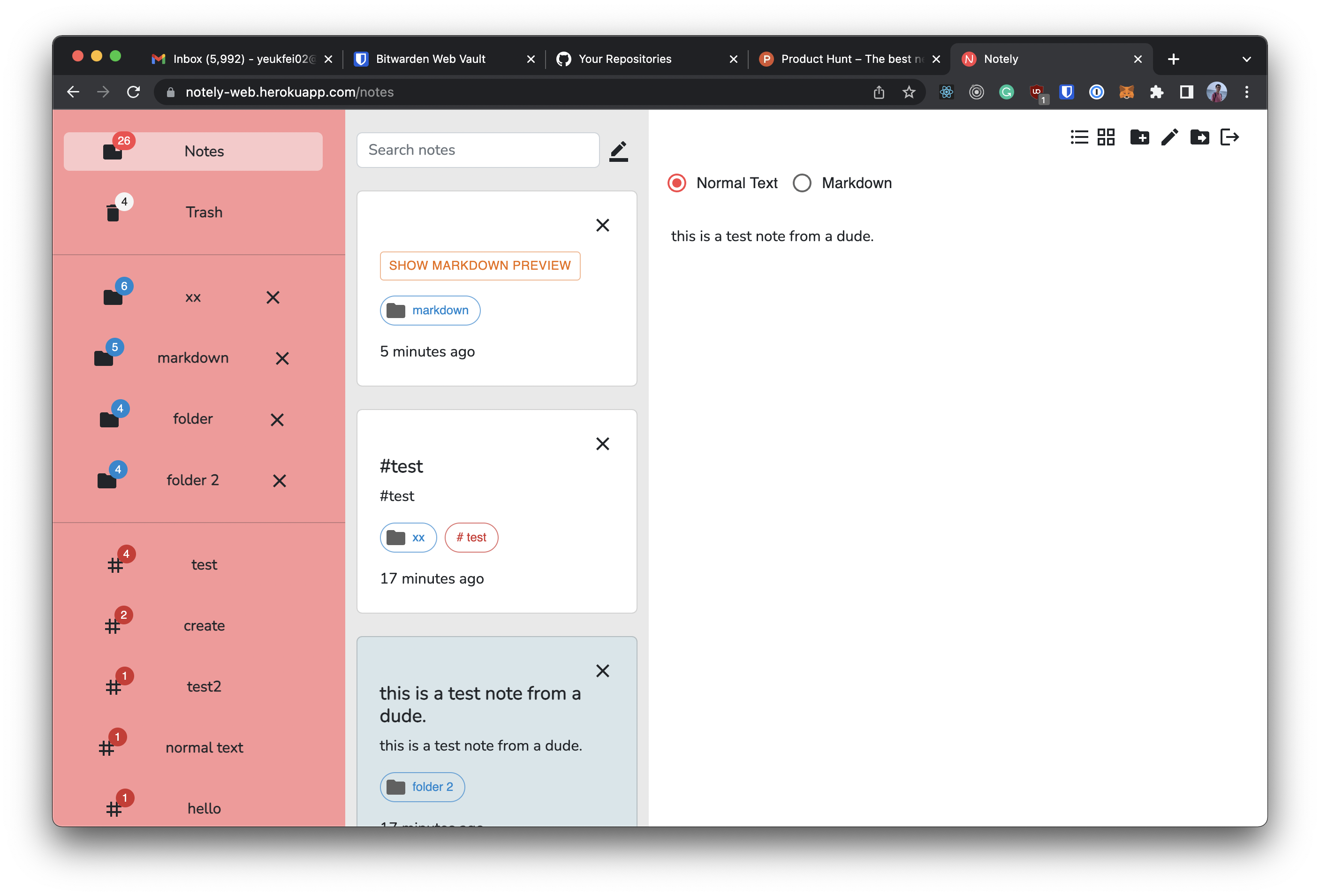Open the Notes section in sidebar
The width and height of the screenshot is (1320, 896).
pos(193,152)
